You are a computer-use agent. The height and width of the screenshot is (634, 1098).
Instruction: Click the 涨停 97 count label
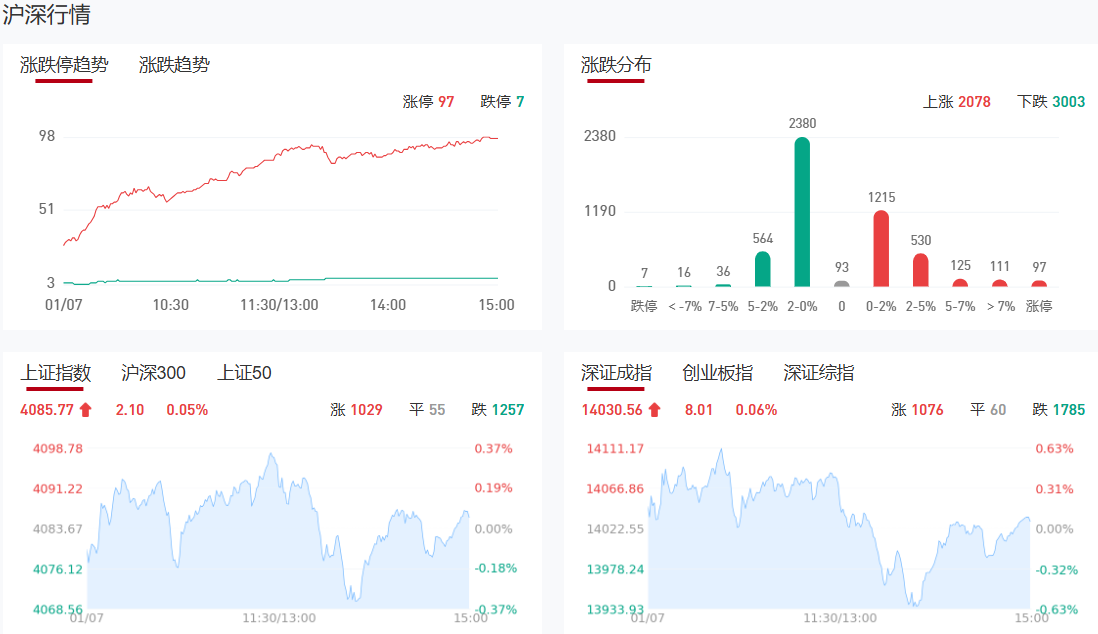(x=428, y=101)
